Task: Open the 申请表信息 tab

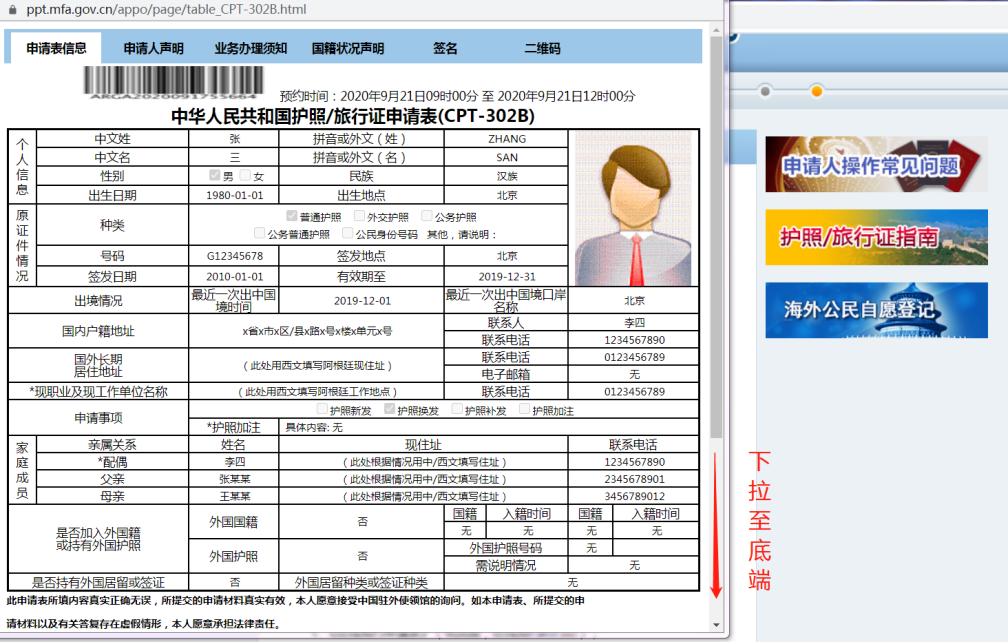Action: click(x=56, y=48)
